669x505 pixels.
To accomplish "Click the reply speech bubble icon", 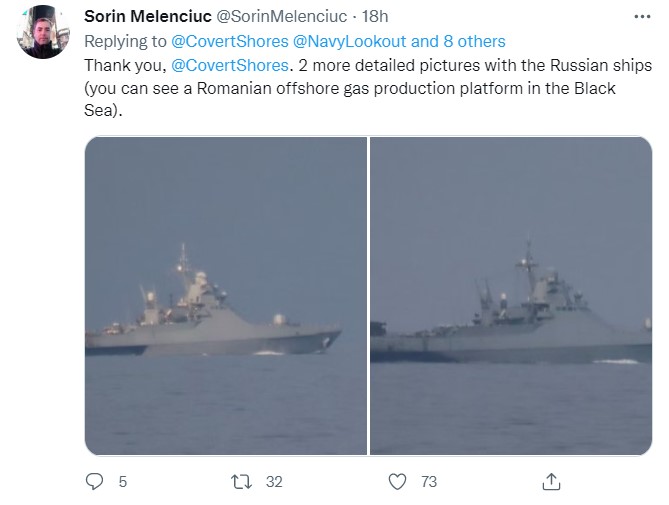I will [95, 481].
